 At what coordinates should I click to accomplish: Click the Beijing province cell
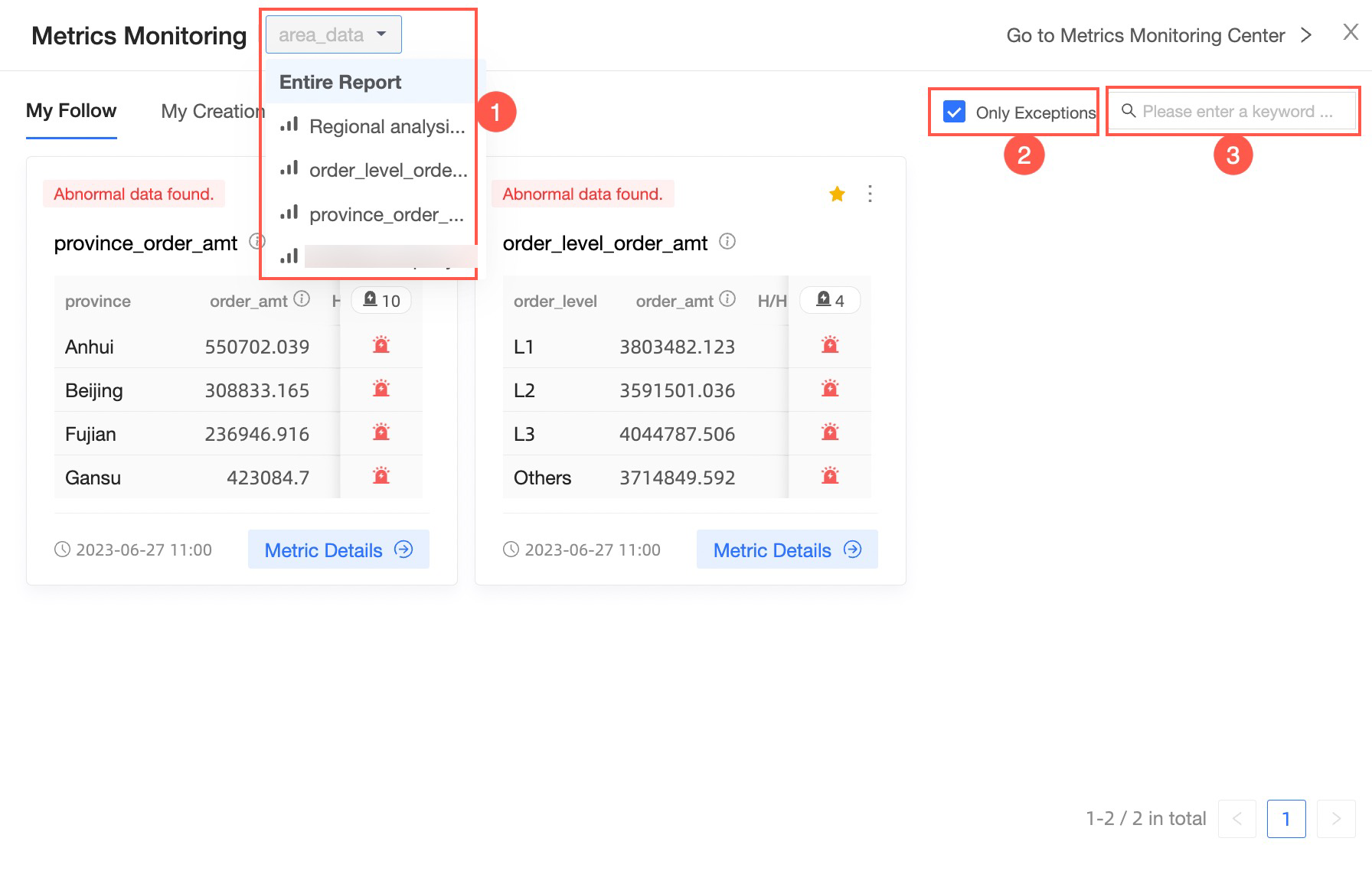coord(94,390)
